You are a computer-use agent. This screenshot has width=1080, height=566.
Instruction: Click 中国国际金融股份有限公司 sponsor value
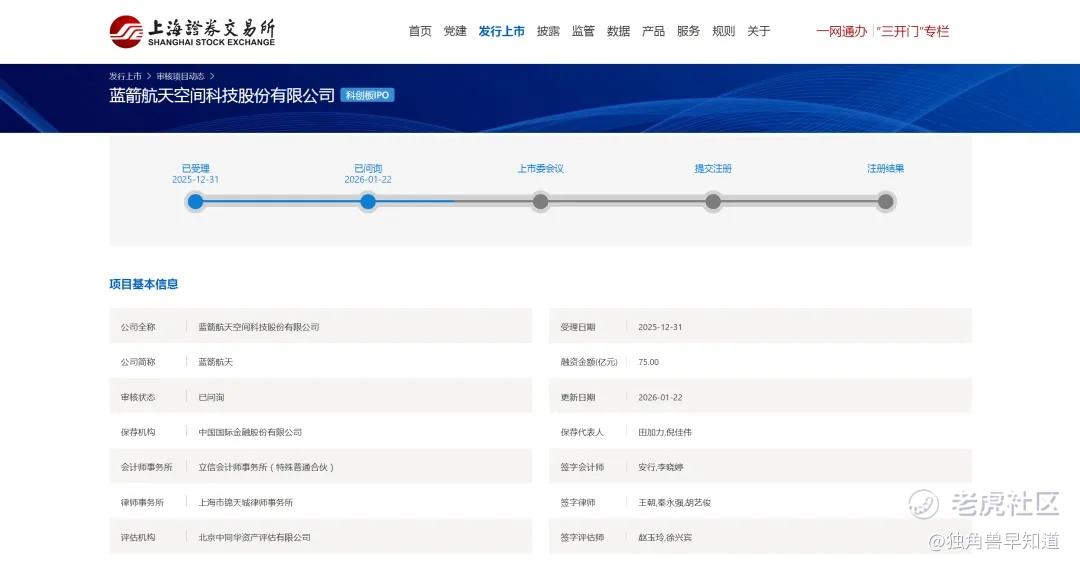click(x=250, y=432)
